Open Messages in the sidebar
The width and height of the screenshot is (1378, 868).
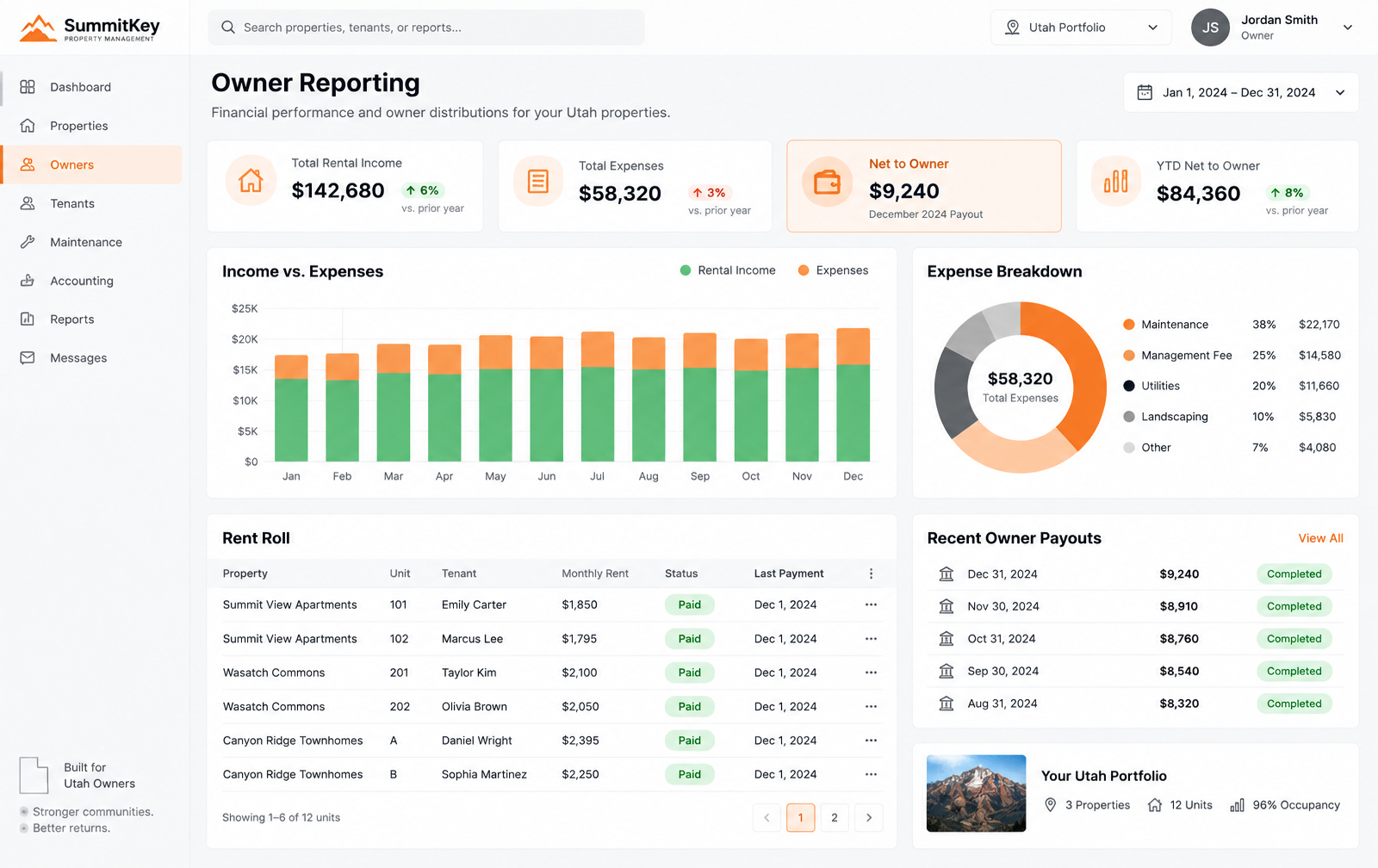tap(91, 358)
